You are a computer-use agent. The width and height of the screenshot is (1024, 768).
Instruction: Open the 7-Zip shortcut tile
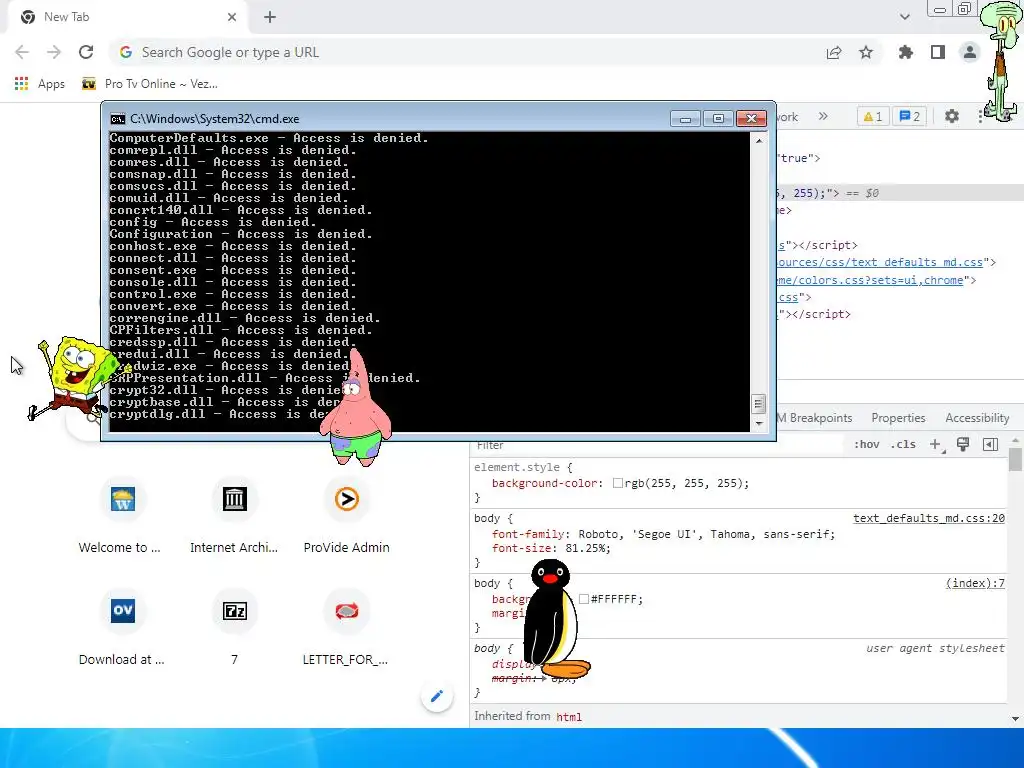point(234,628)
